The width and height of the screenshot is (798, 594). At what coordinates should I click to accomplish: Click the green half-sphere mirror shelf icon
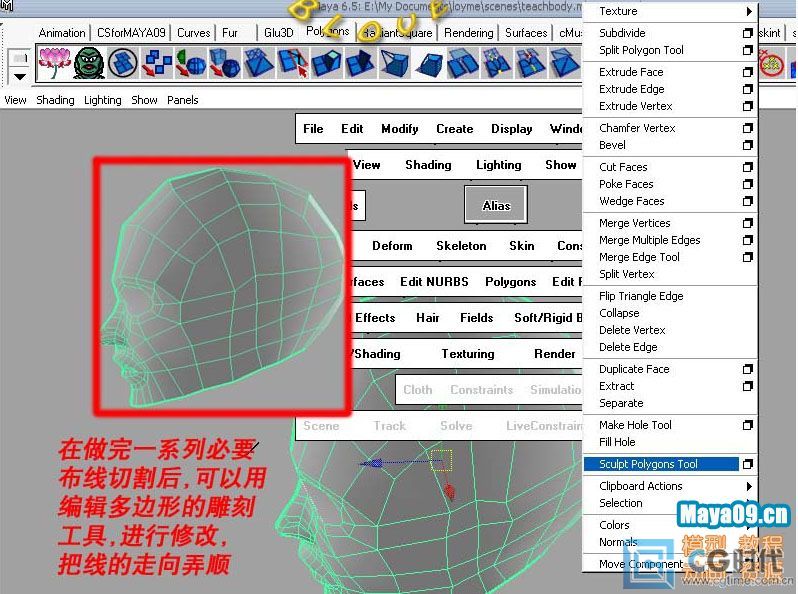pyautogui.click(x=190, y=63)
